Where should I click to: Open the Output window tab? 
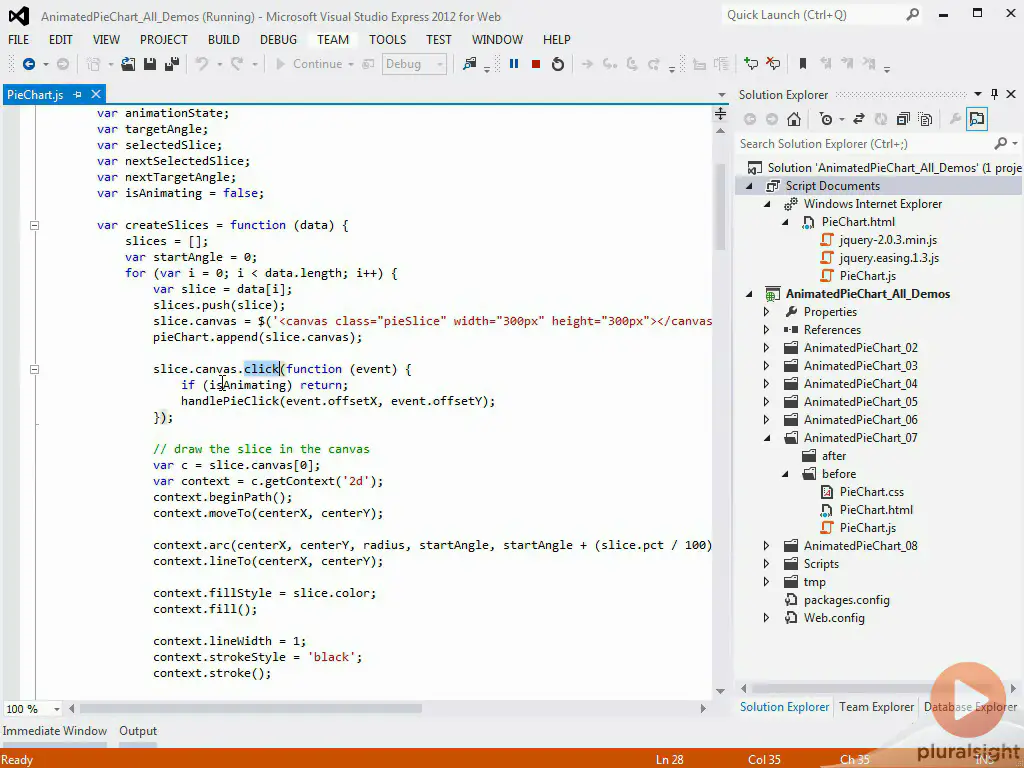coord(138,731)
